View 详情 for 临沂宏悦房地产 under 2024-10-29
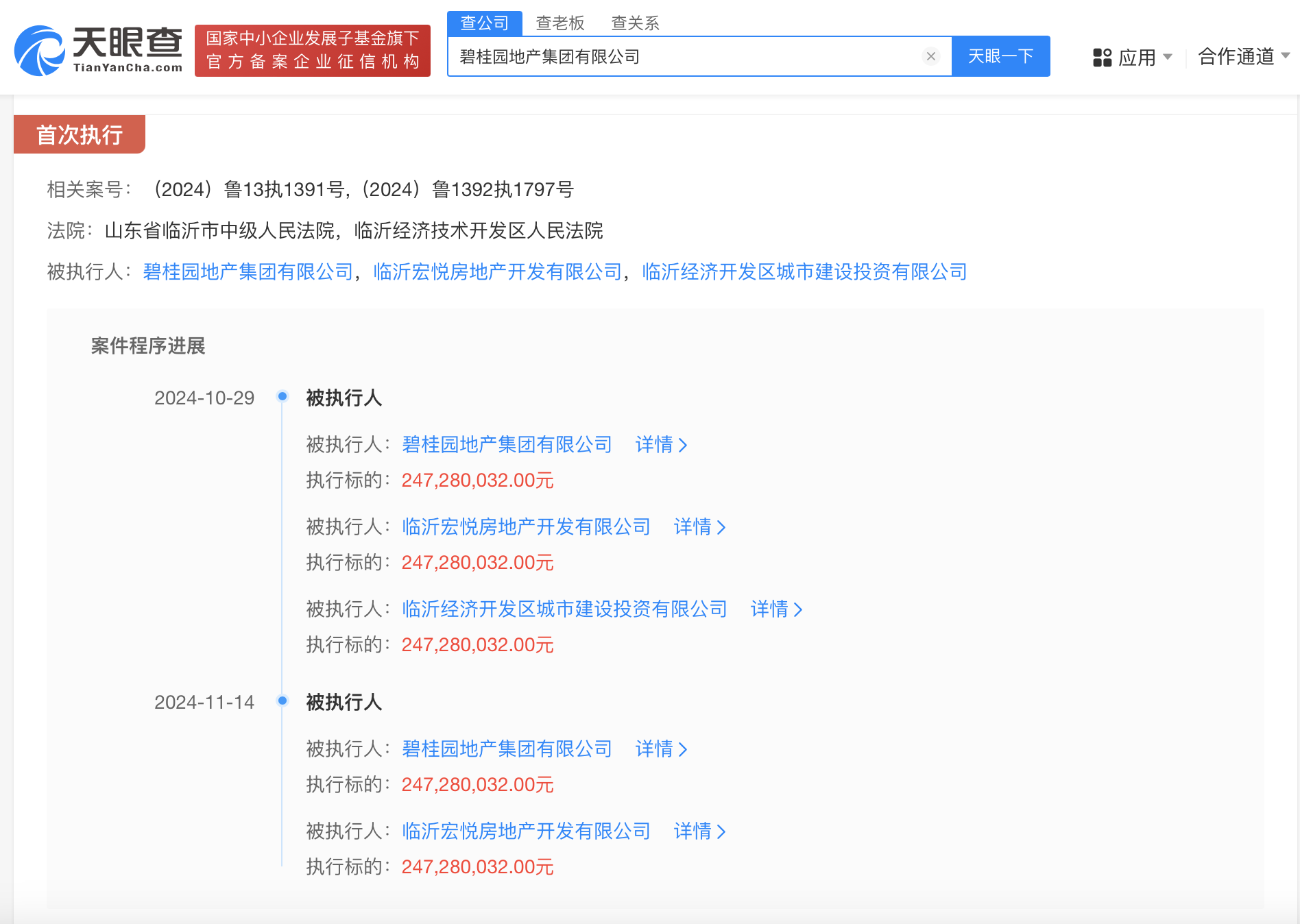This screenshot has width=1300, height=924. pyautogui.click(x=699, y=527)
